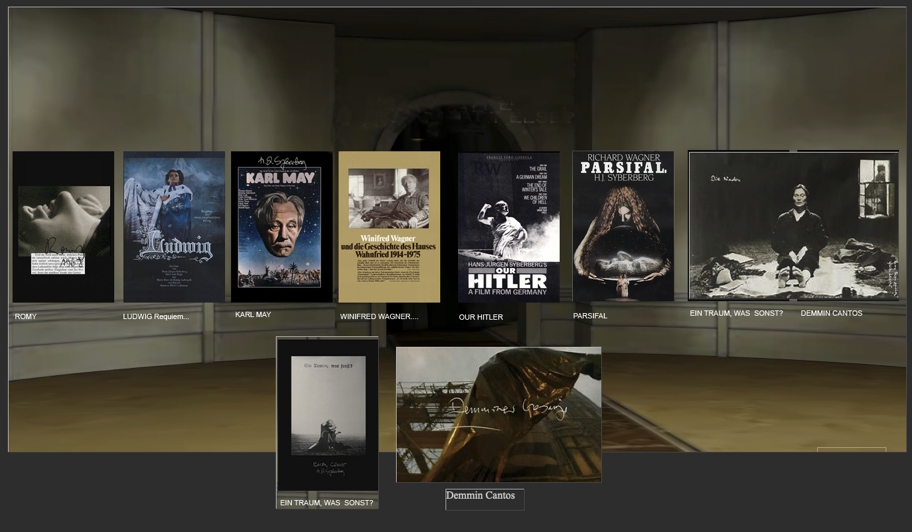The image size is (912, 532).
Task: Open the wide Die Nacht photograph
Action: click(793, 226)
